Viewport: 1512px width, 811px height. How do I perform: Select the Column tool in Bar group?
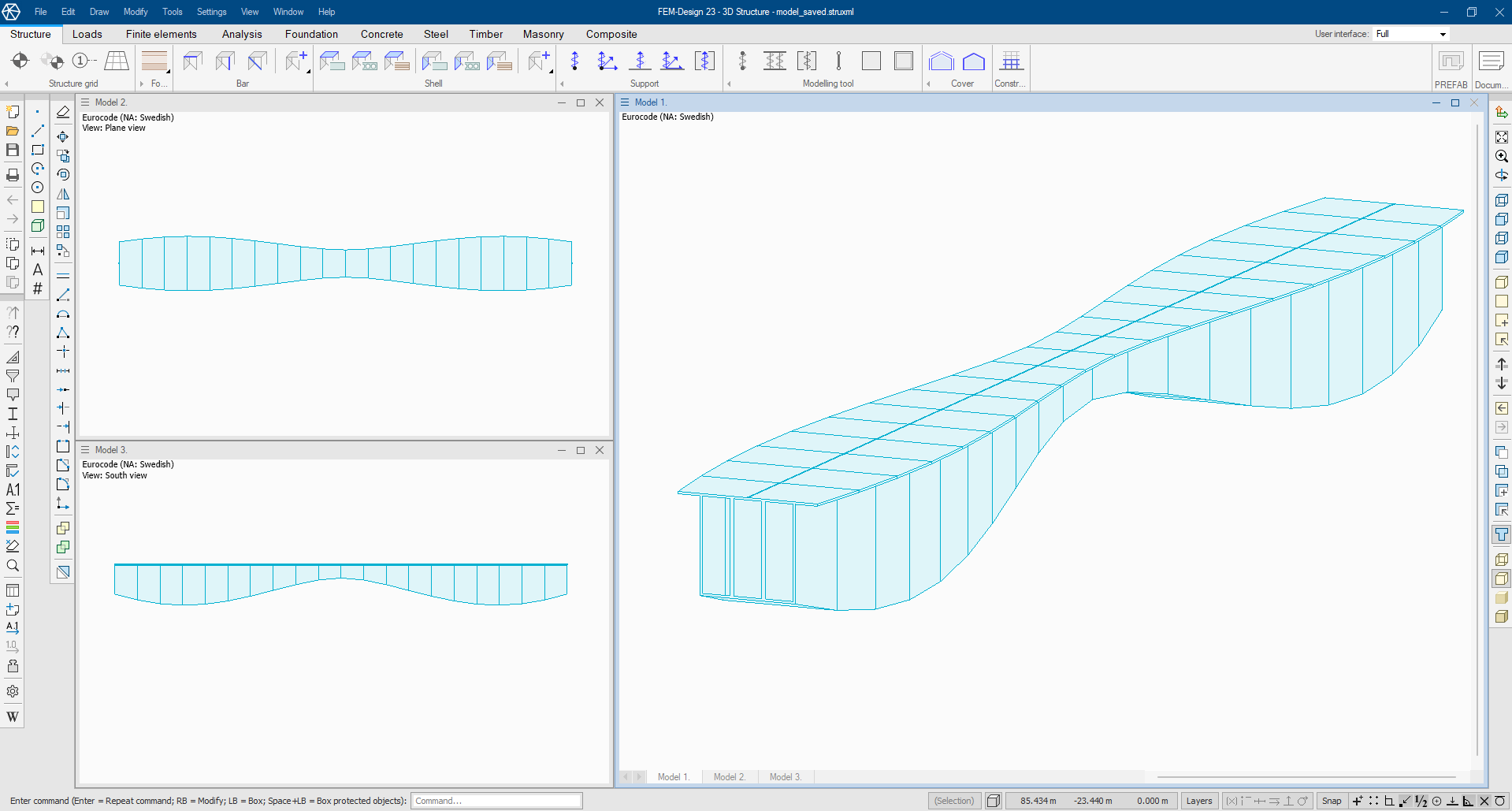[x=225, y=61]
